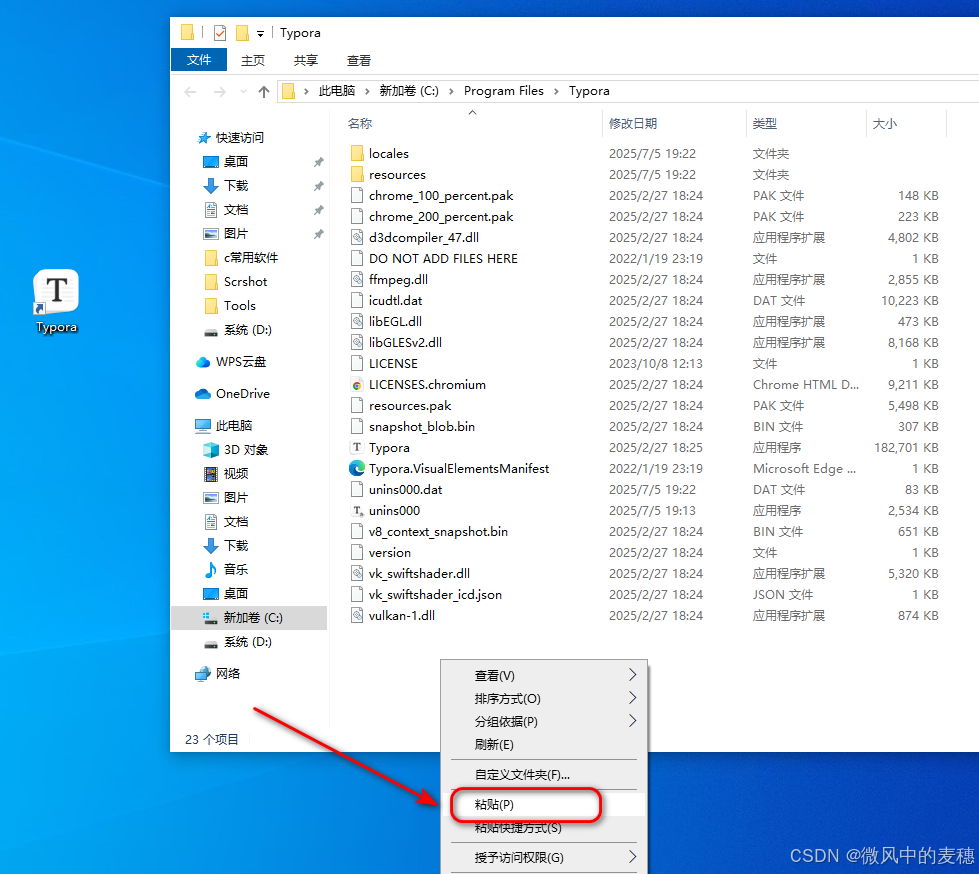
Task: Select 3D 对象 in the navigation pane
Action: tap(236, 450)
